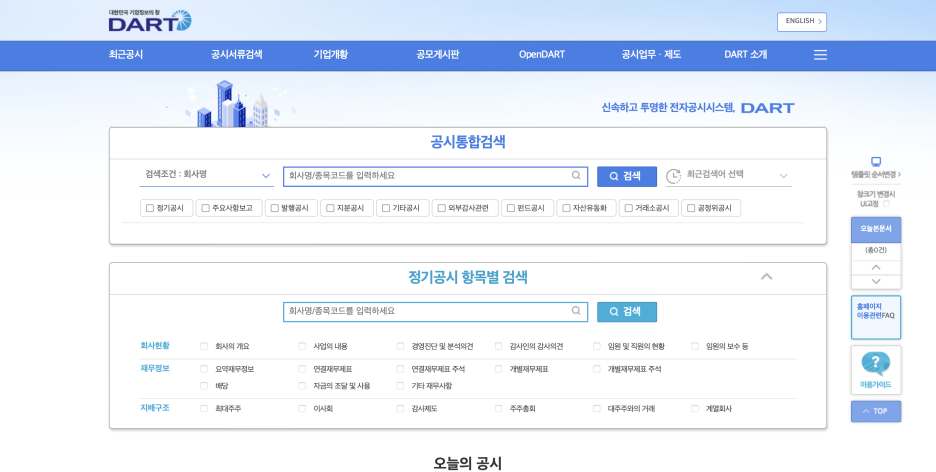
Task: Check the 정기공시 checkbox
Action: [x=150, y=208]
